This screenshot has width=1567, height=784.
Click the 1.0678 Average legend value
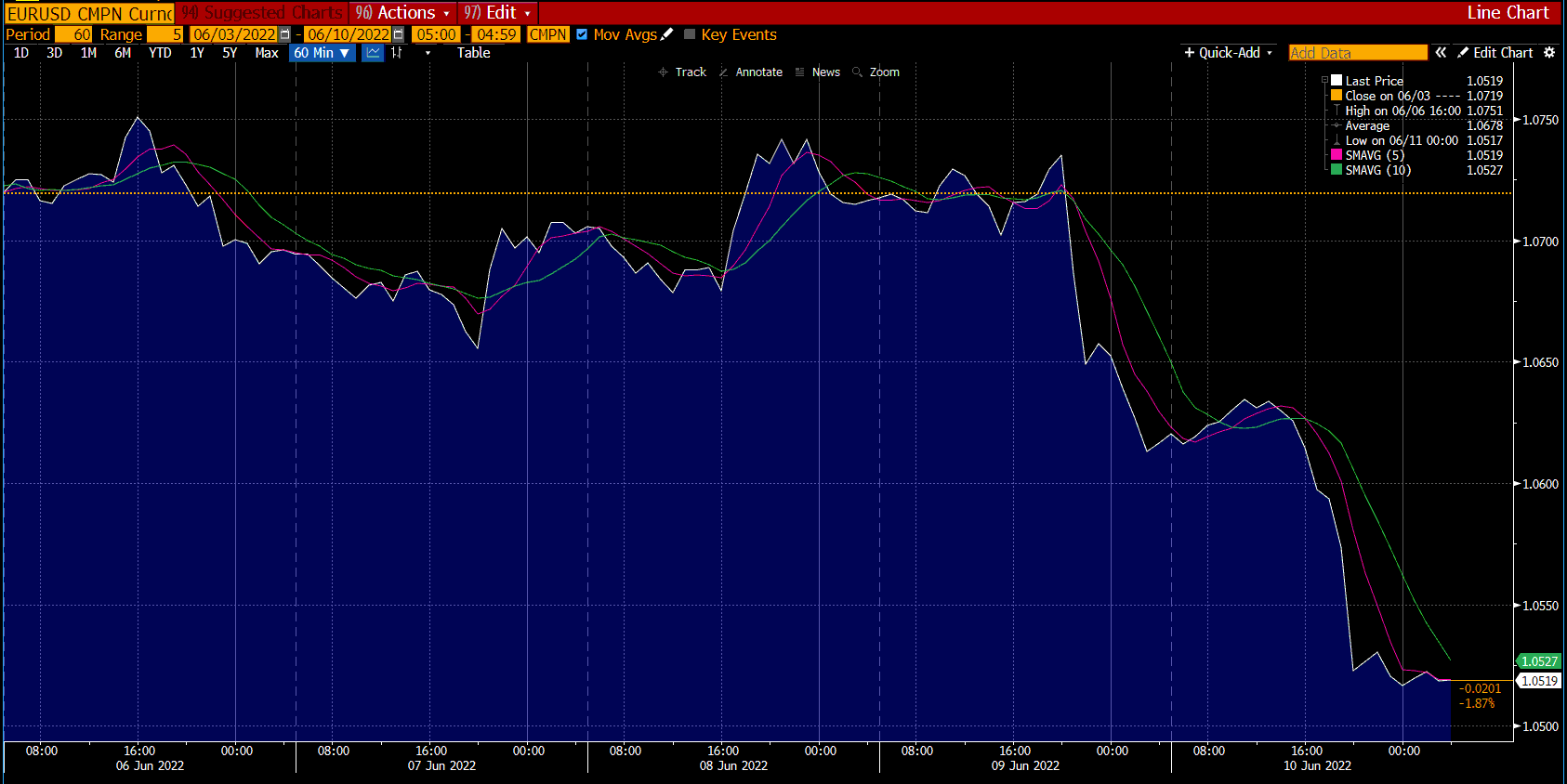1484,125
